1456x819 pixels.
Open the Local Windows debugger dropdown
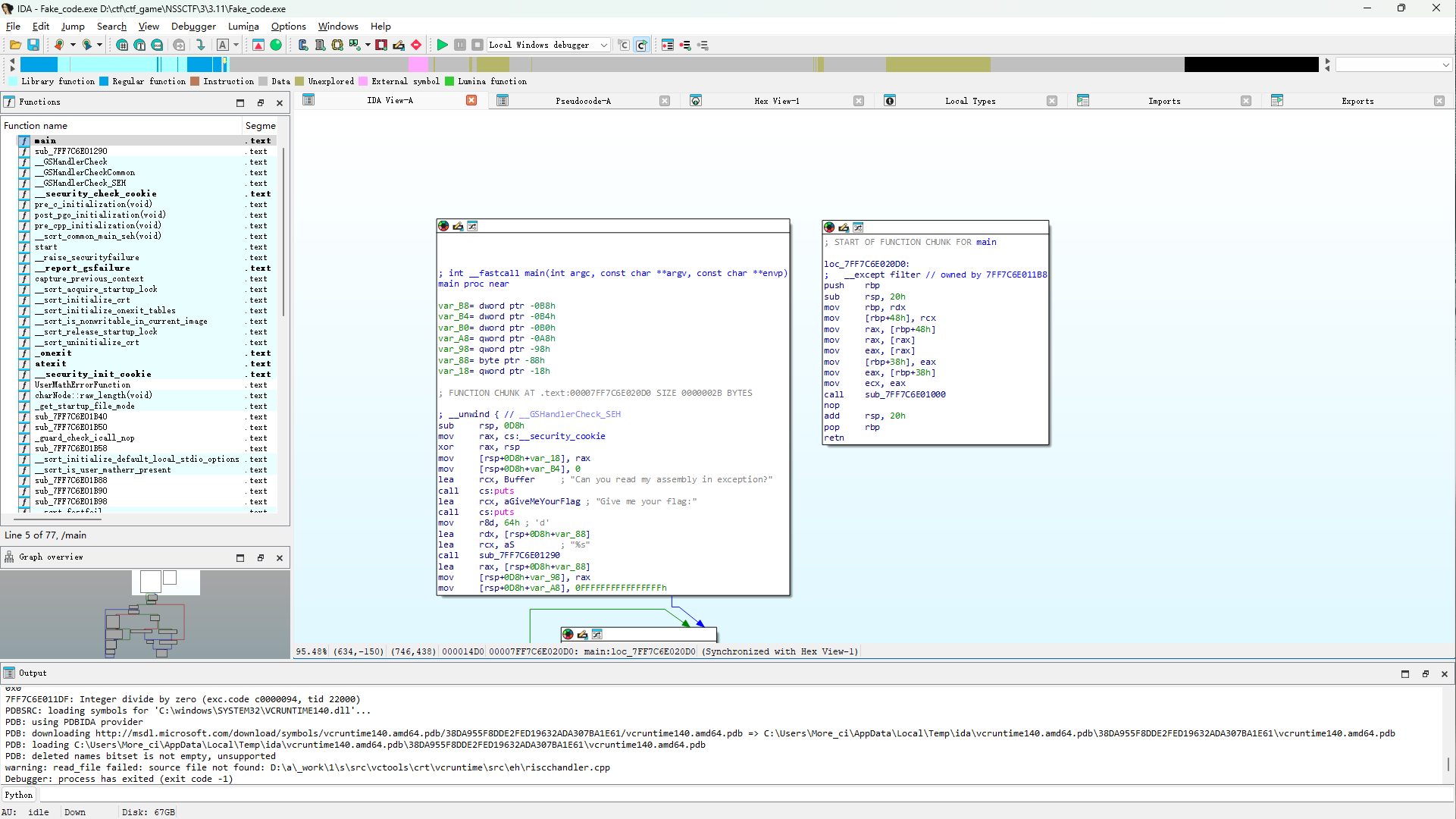604,45
